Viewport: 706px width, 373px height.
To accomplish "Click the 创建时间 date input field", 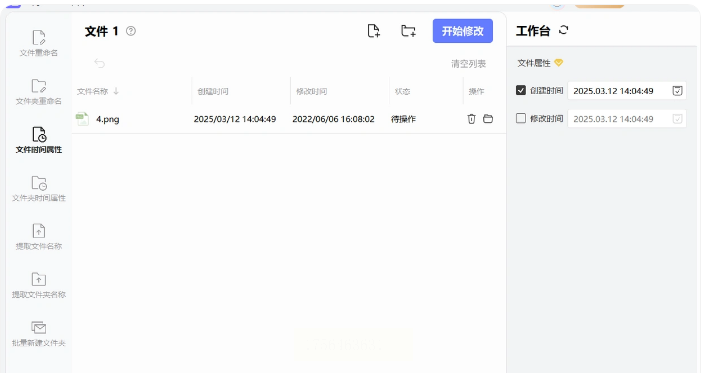I will coord(627,91).
